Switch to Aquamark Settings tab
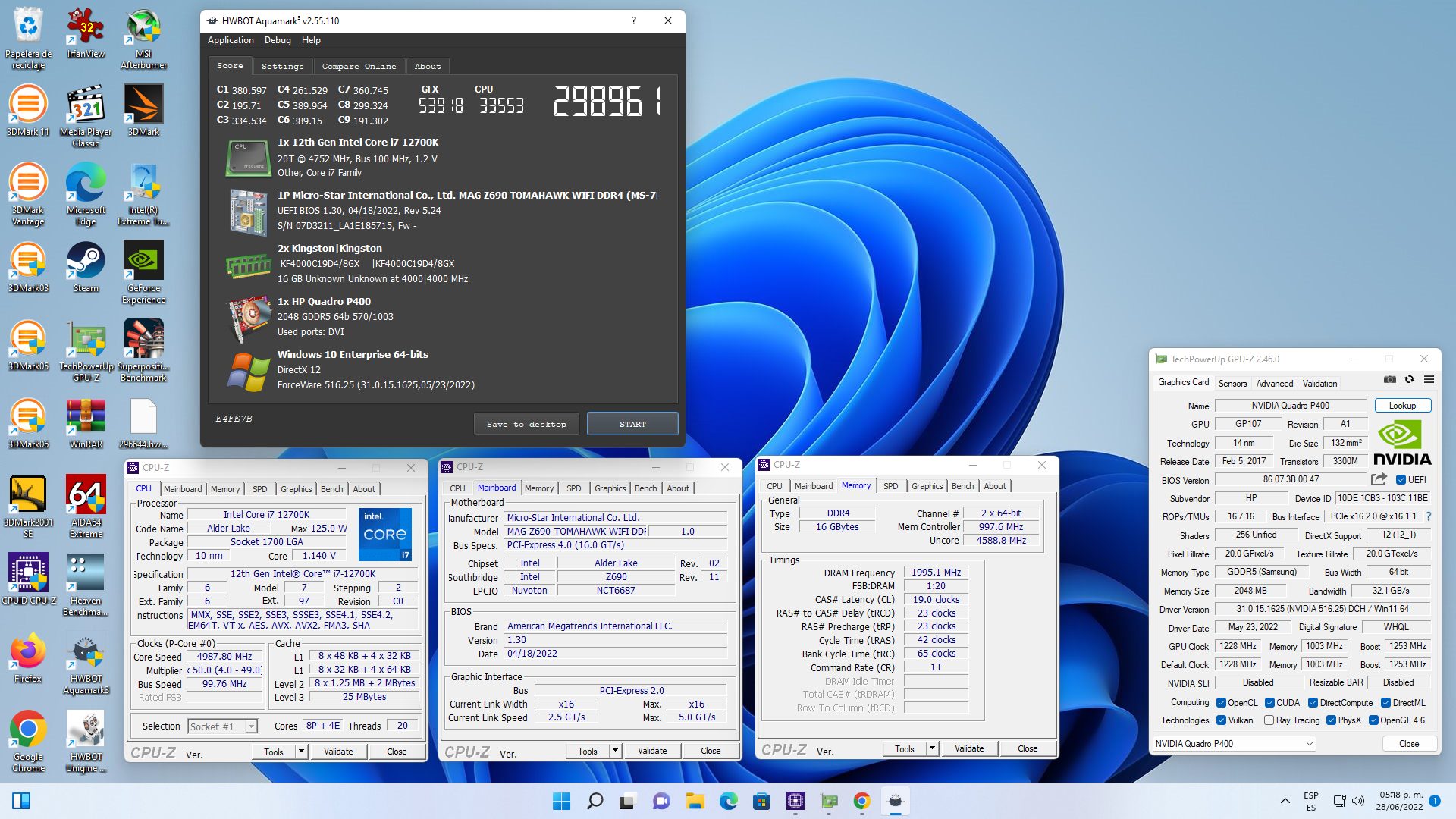This screenshot has height=819, width=1456. pos(282,67)
